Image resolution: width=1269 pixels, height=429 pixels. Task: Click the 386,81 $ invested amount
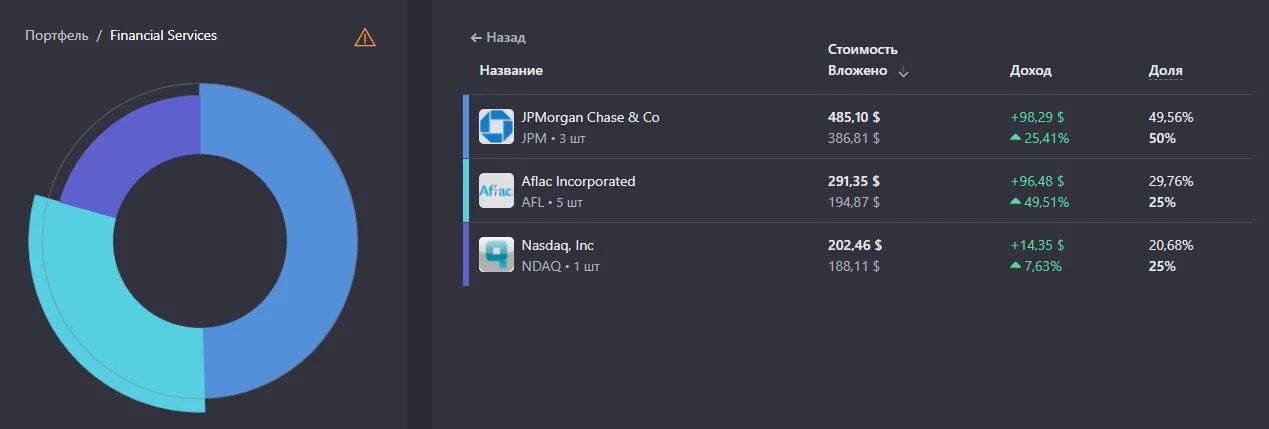tap(854, 138)
